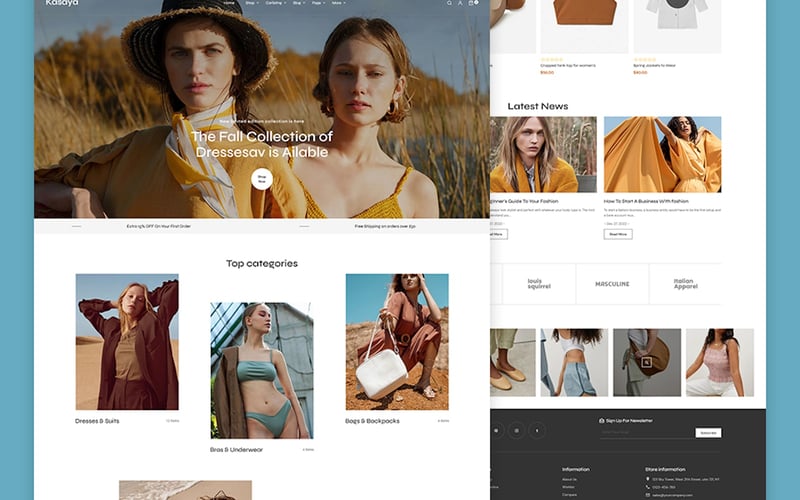Click the newsletter envelope icon
Screen dimensions: 800x500
[x=602, y=420]
